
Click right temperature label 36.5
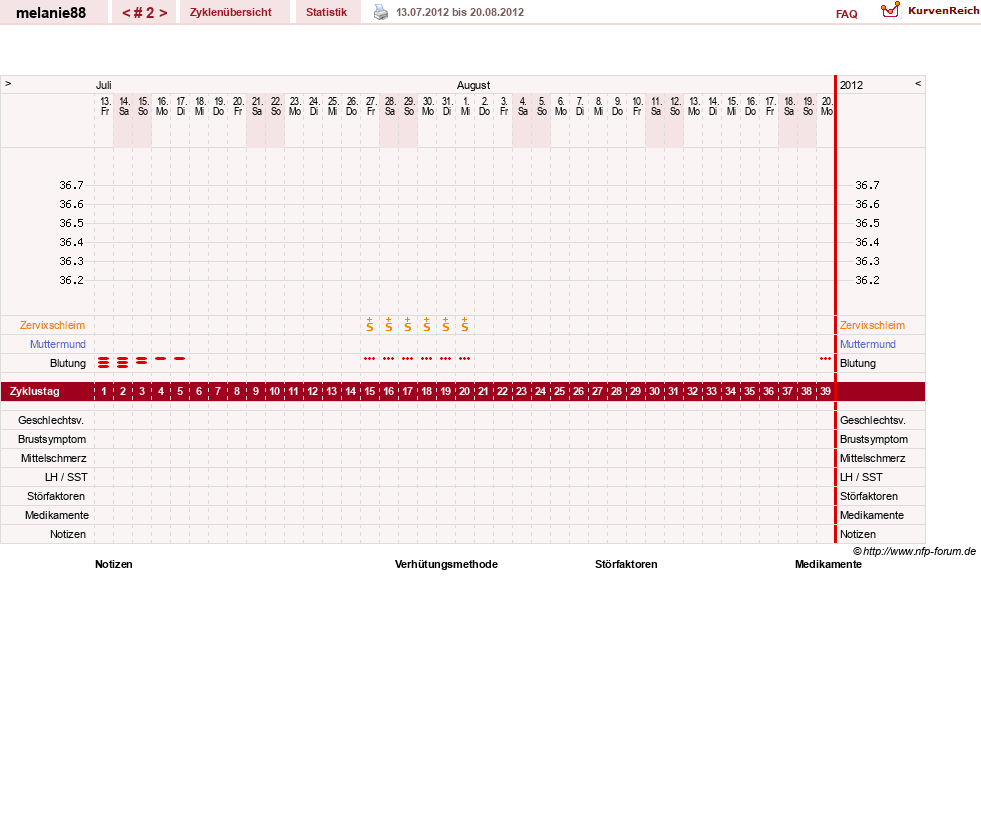[x=867, y=223]
